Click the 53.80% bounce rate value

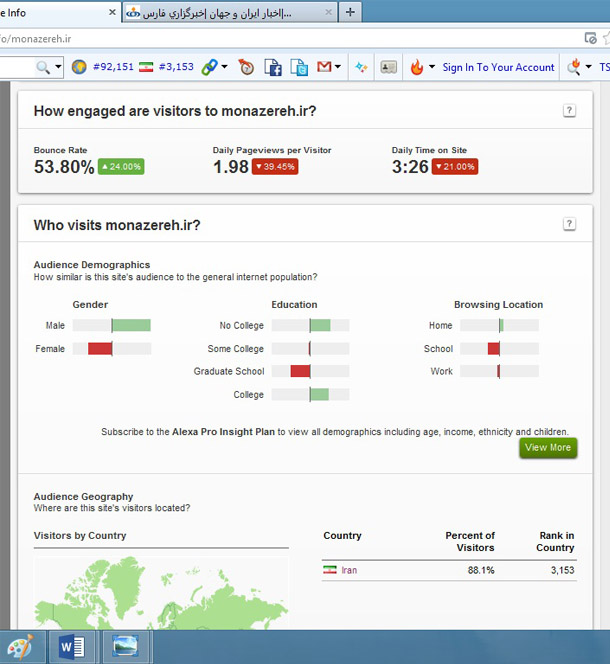[x=64, y=166]
